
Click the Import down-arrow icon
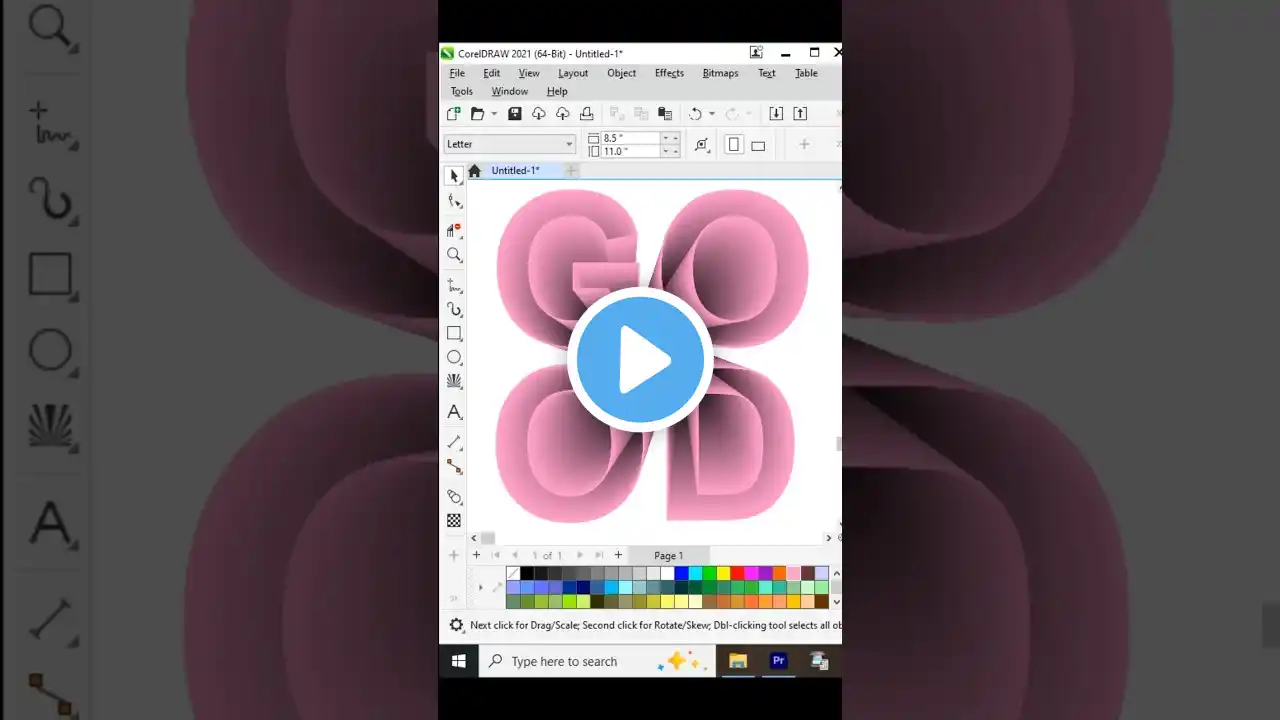tap(776, 114)
